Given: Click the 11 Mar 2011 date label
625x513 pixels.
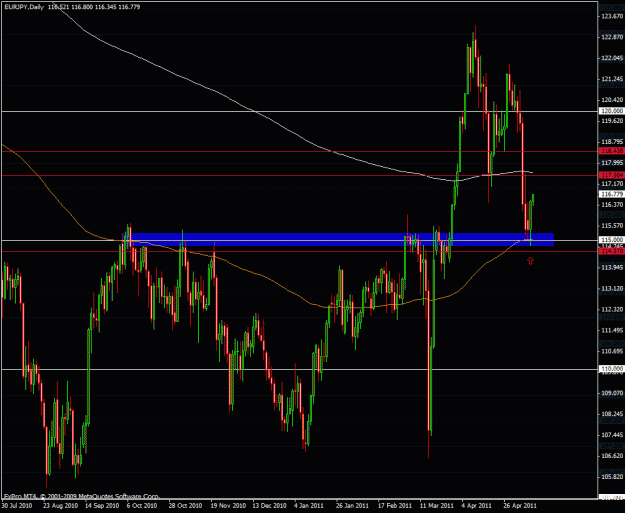Looking at the screenshot, I should [436, 506].
